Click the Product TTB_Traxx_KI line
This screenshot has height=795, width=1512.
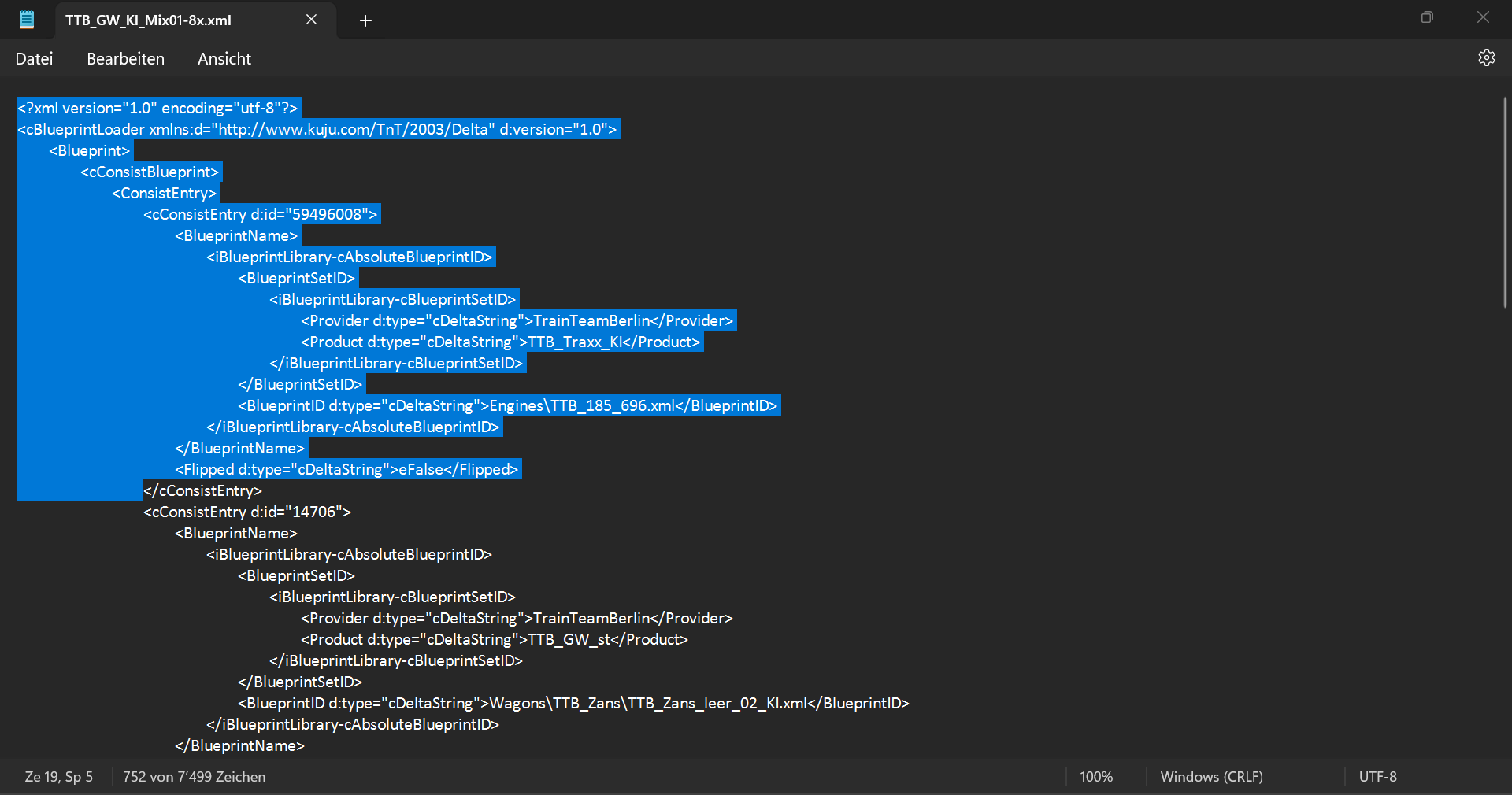click(500, 342)
